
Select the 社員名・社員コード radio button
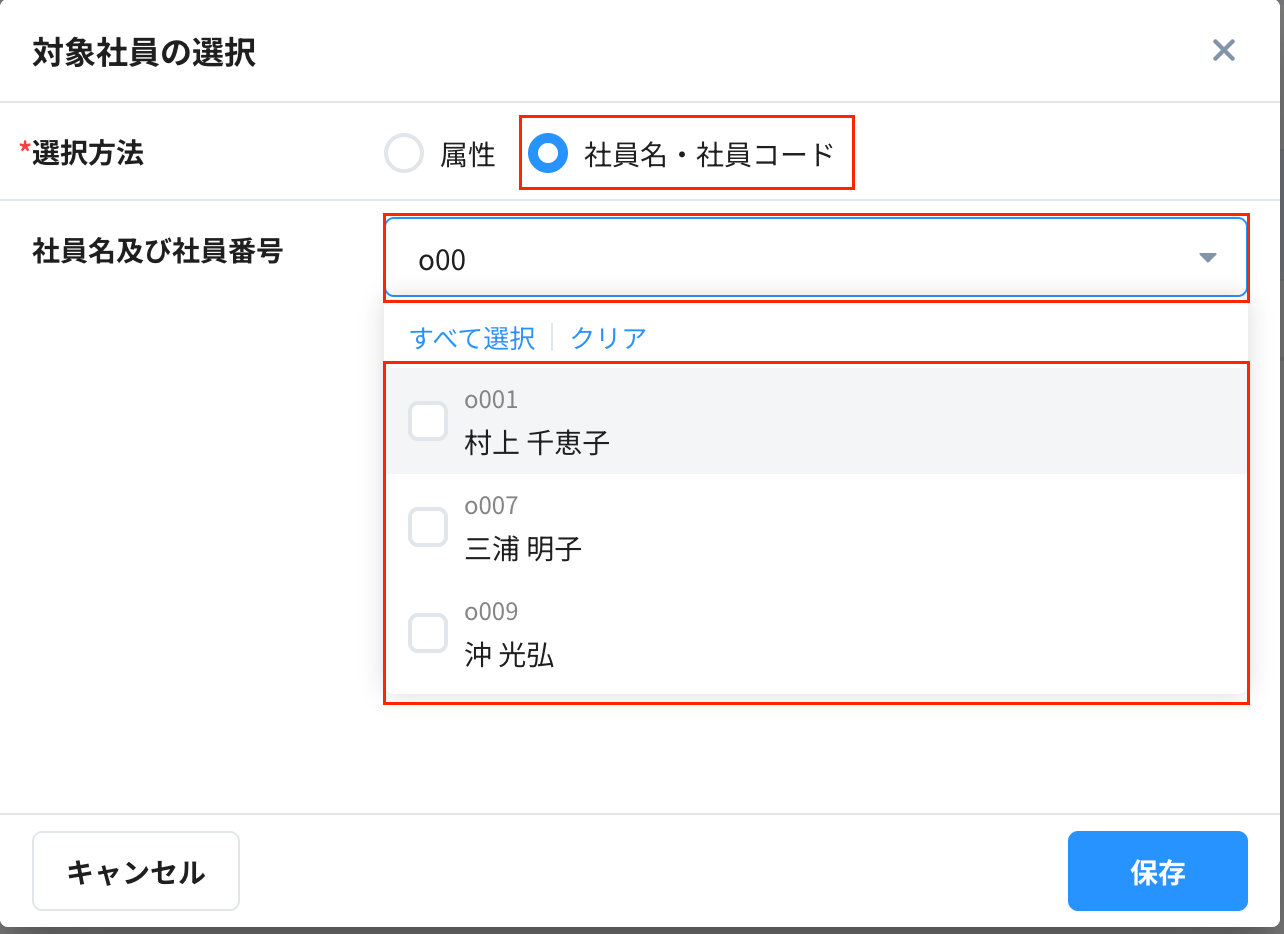pyautogui.click(x=548, y=154)
